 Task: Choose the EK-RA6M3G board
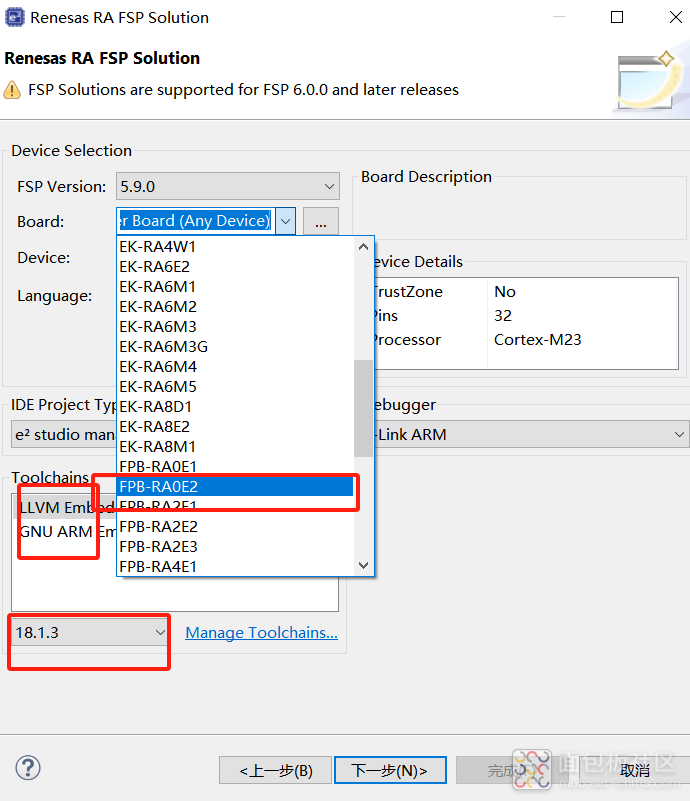click(163, 347)
